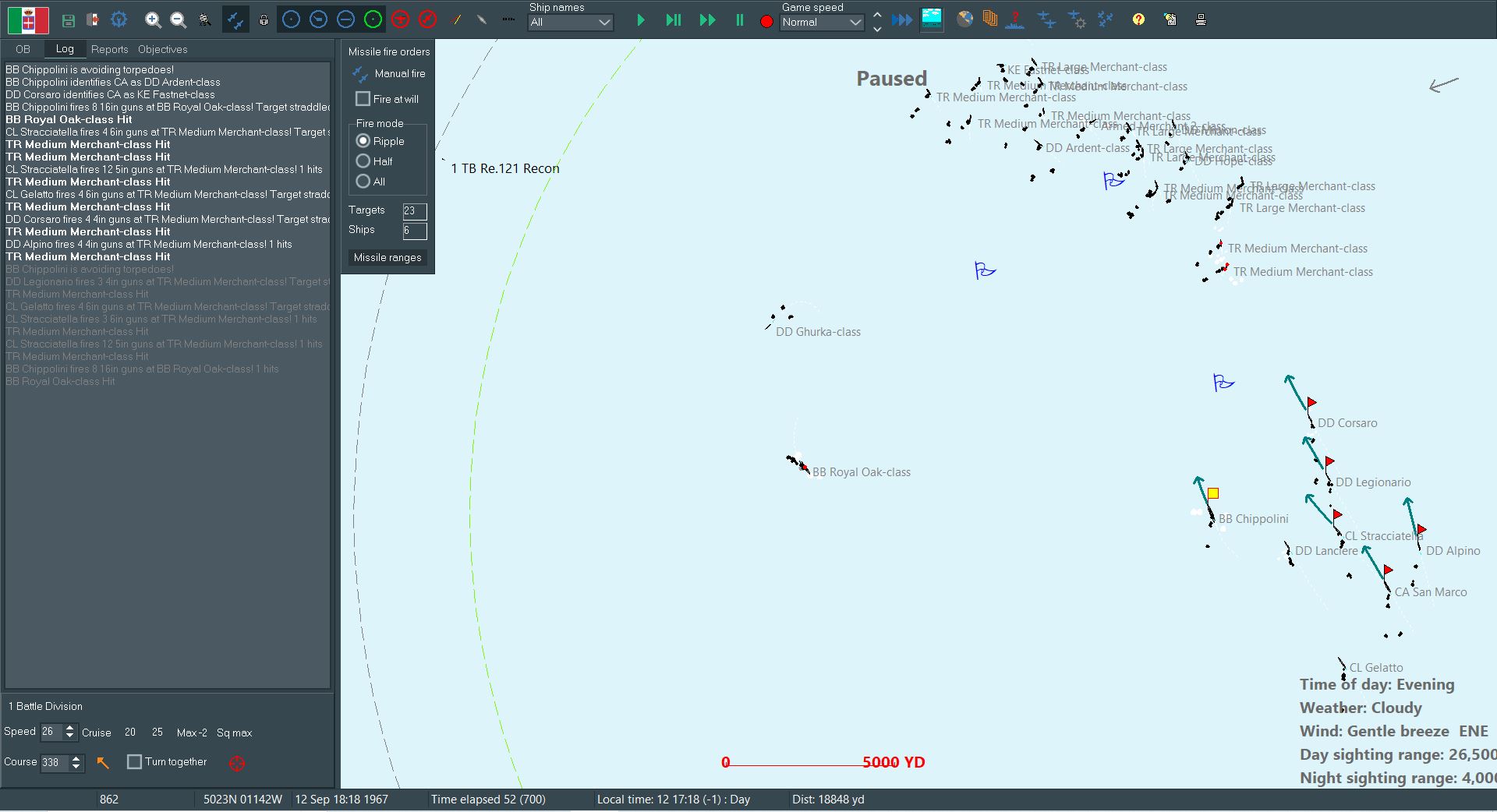This screenshot has height=812, width=1497.
Task: Open help with the yellow question mark
Action: [x=1139, y=19]
